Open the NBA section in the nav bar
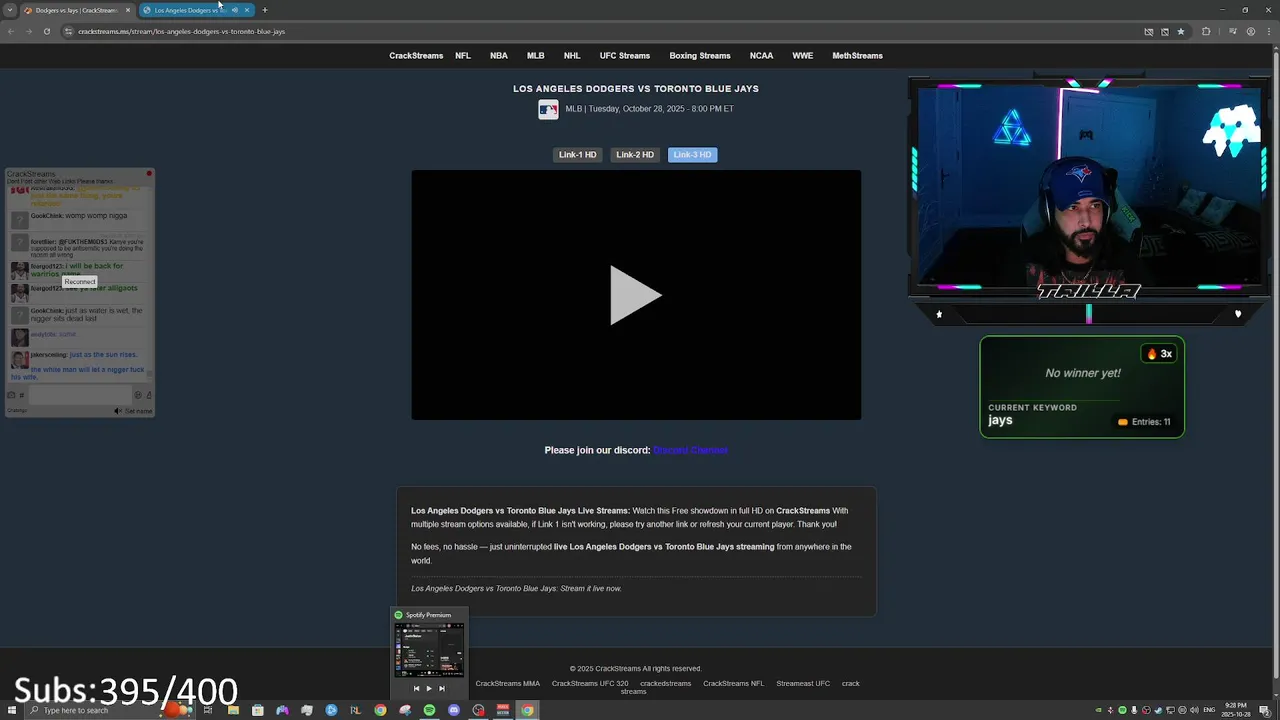Image resolution: width=1280 pixels, height=720 pixels. coord(499,56)
